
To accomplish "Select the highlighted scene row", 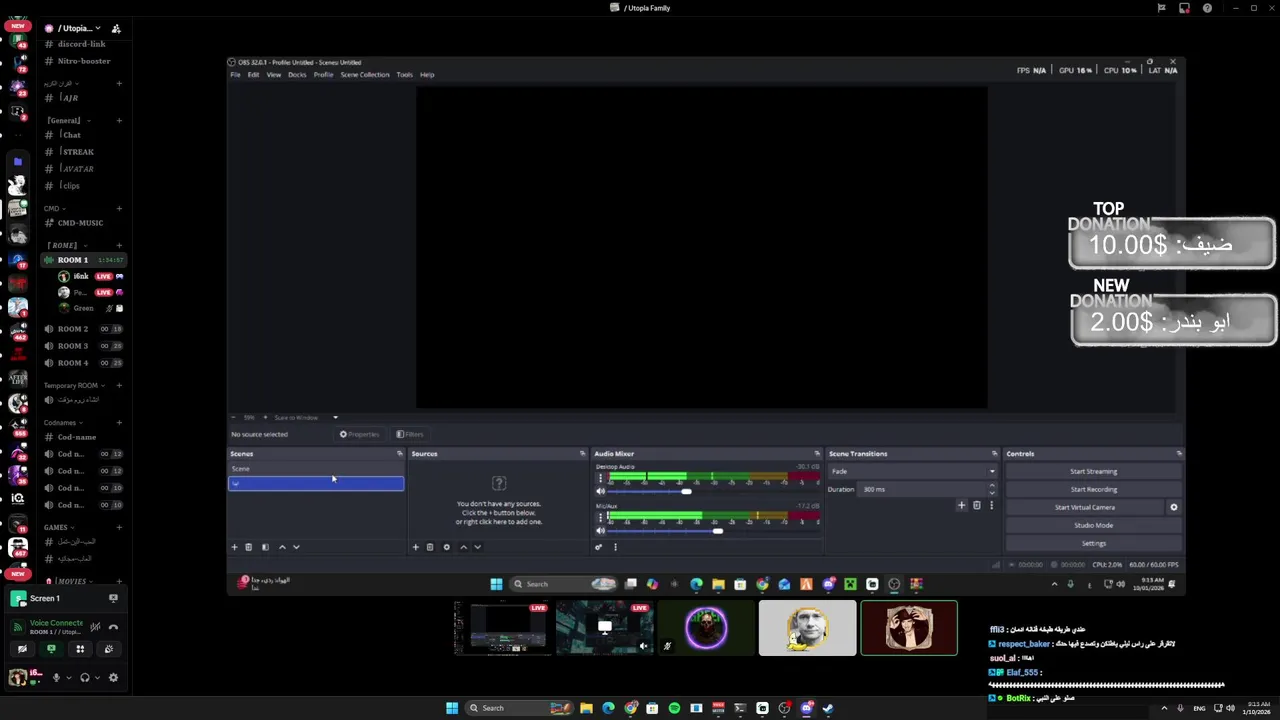I will pyautogui.click(x=316, y=484).
